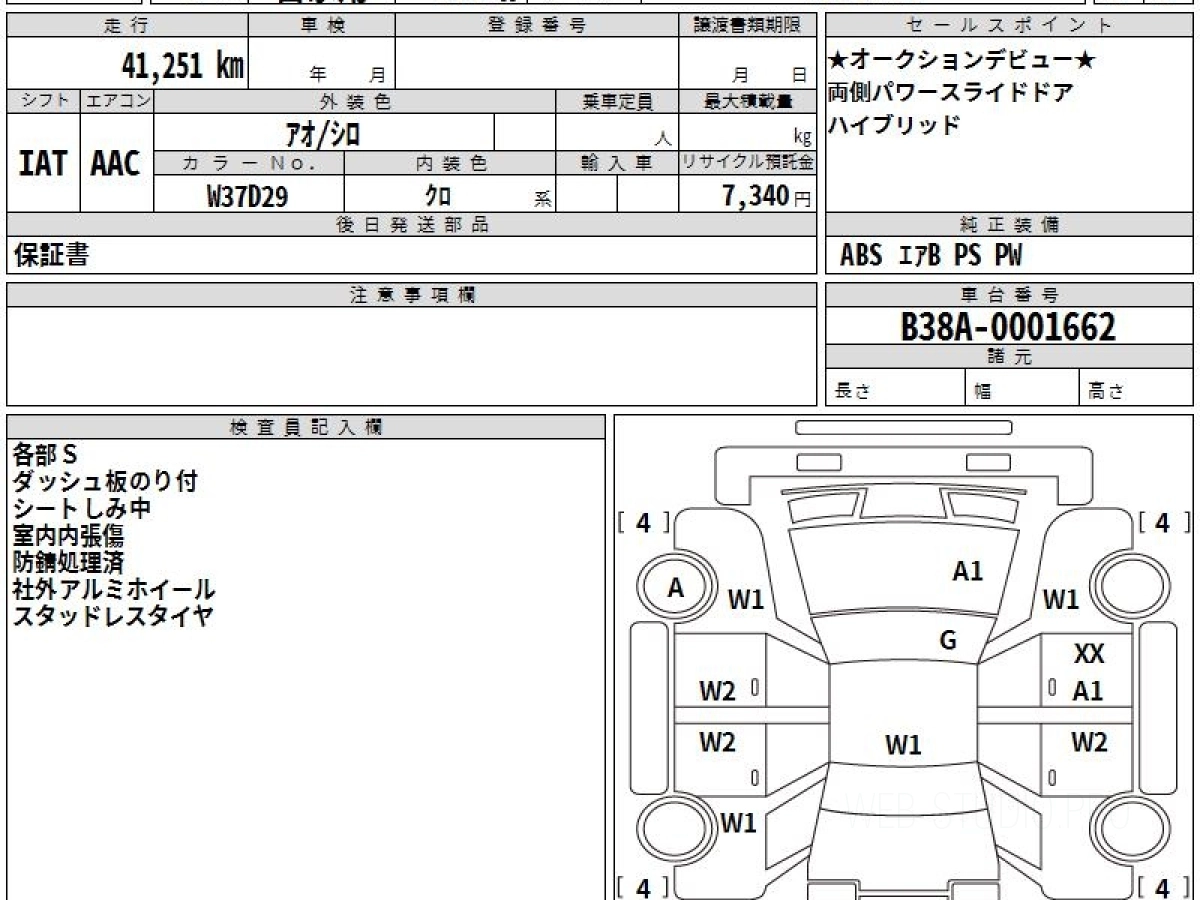1200x900 pixels.
Task: Click the 譲渡書類期限 header
Action: pyautogui.click(x=748, y=26)
